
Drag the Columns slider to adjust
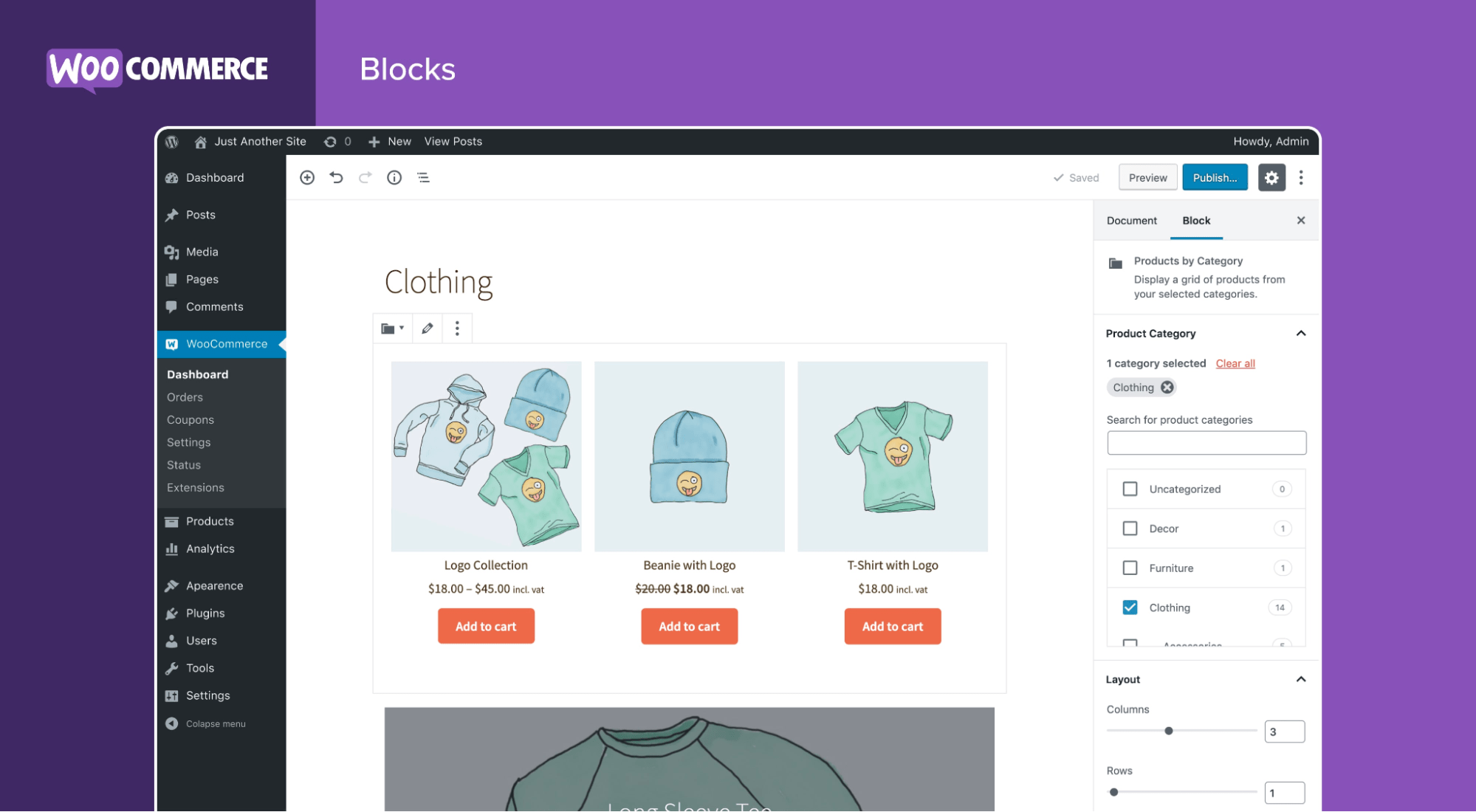click(1168, 731)
